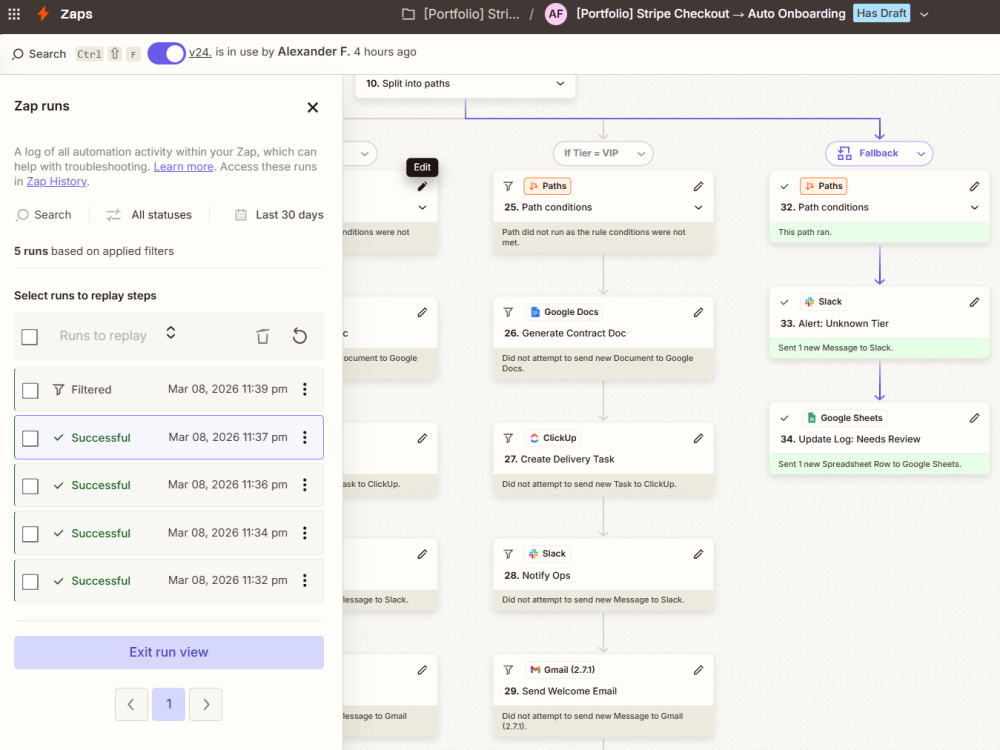Click the runs Search field
The width and height of the screenshot is (1000, 750).
[x=44, y=215]
